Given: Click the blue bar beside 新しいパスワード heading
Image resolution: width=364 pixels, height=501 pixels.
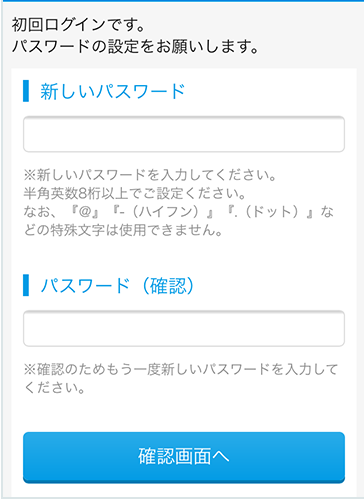Looking at the screenshot, I should pyautogui.click(x=26, y=91).
